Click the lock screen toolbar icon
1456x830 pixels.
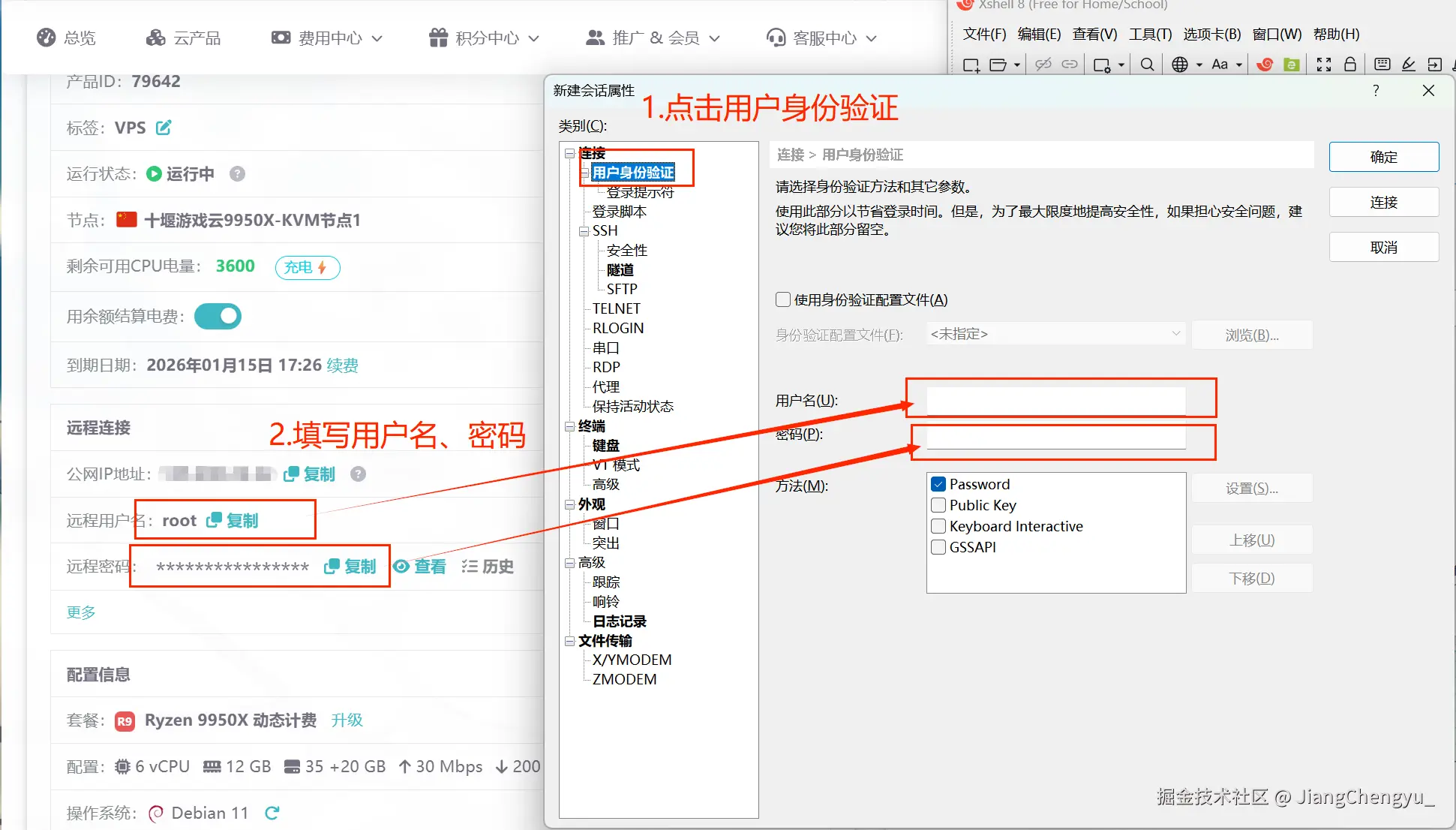pyautogui.click(x=1350, y=65)
